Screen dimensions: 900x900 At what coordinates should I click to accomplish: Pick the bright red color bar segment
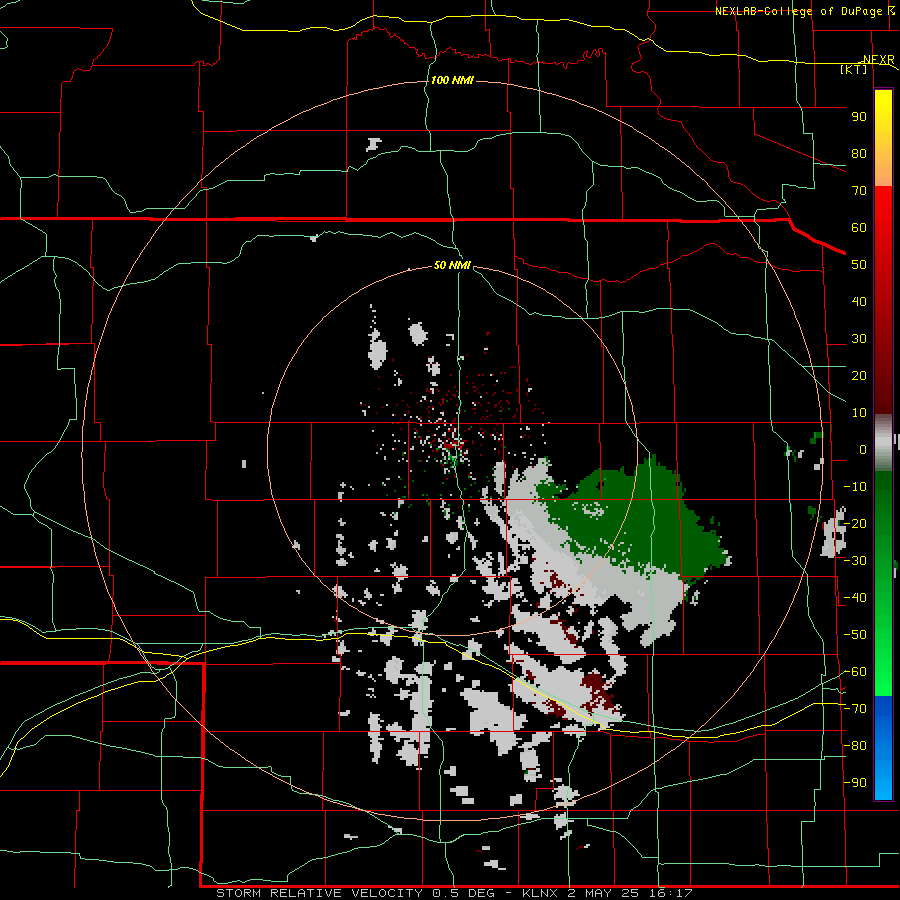pos(883,208)
